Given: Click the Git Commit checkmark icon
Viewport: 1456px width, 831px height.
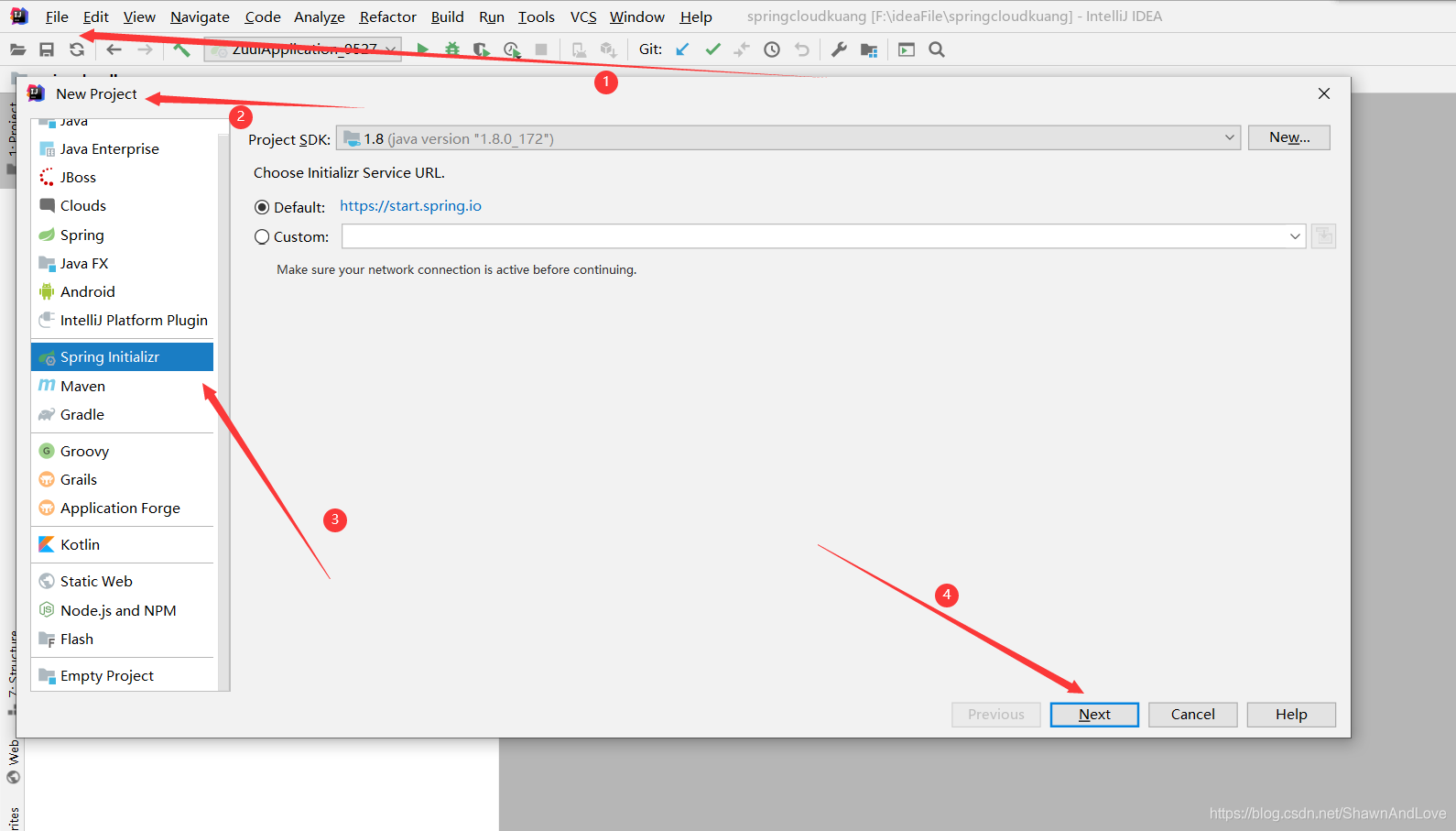Looking at the screenshot, I should click(712, 49).
